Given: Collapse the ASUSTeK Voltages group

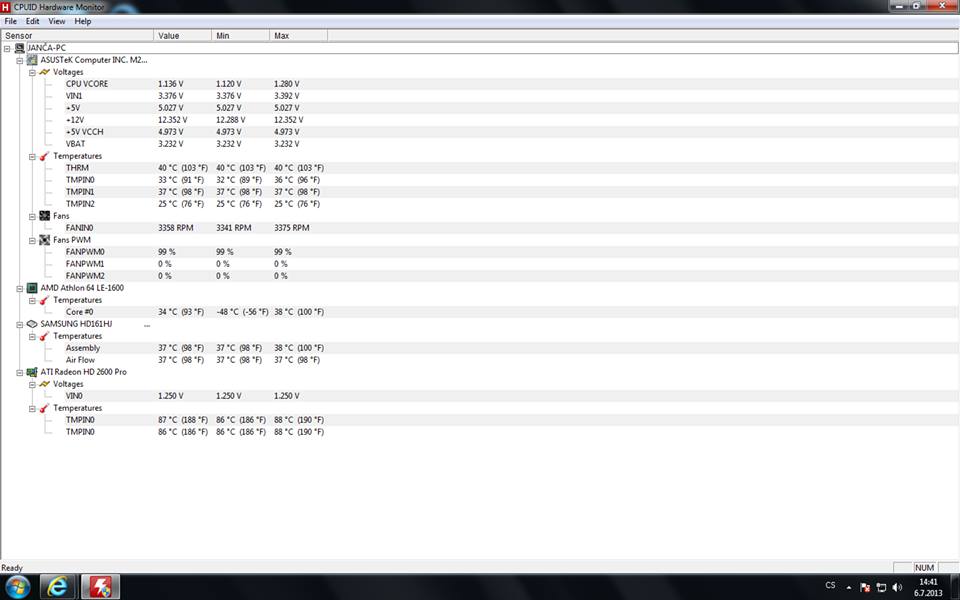Looking at the screenshot, I should 32,72.
